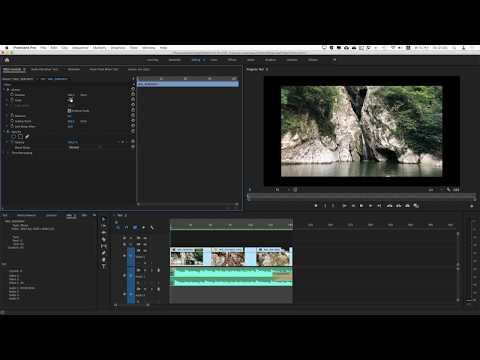Pick the free draw bezier mask pen
The height and width of the screenshot is (360, 480).
point(27,137)
